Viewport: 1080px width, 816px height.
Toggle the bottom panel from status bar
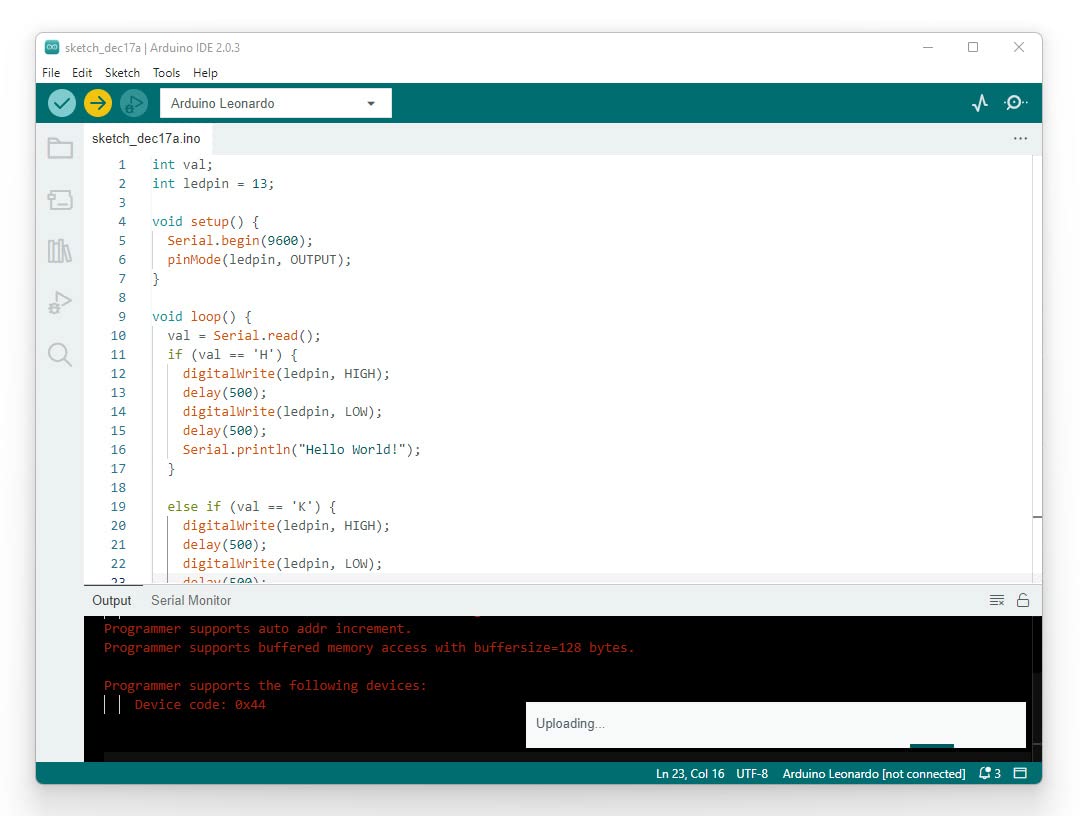[x=1020, y=773]
